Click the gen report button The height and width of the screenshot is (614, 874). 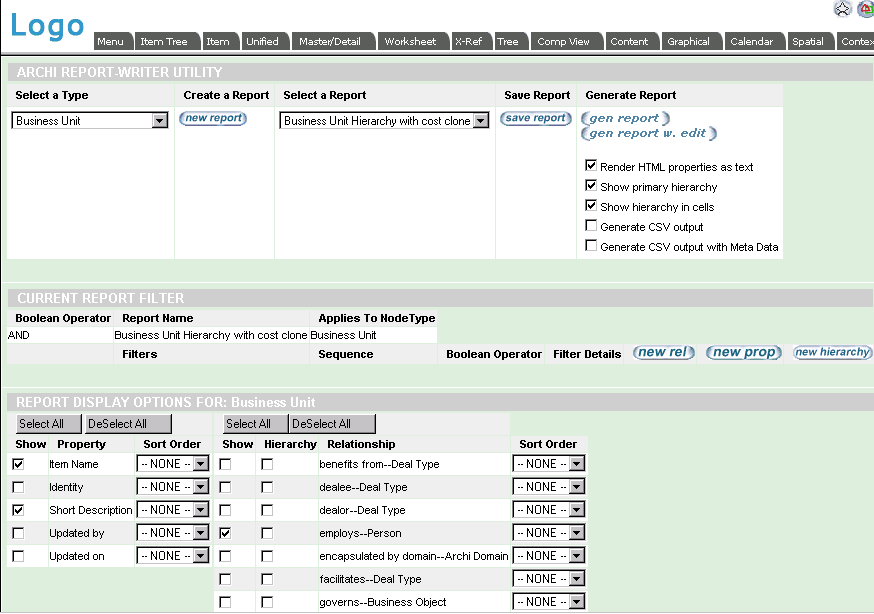coord(625,117)
